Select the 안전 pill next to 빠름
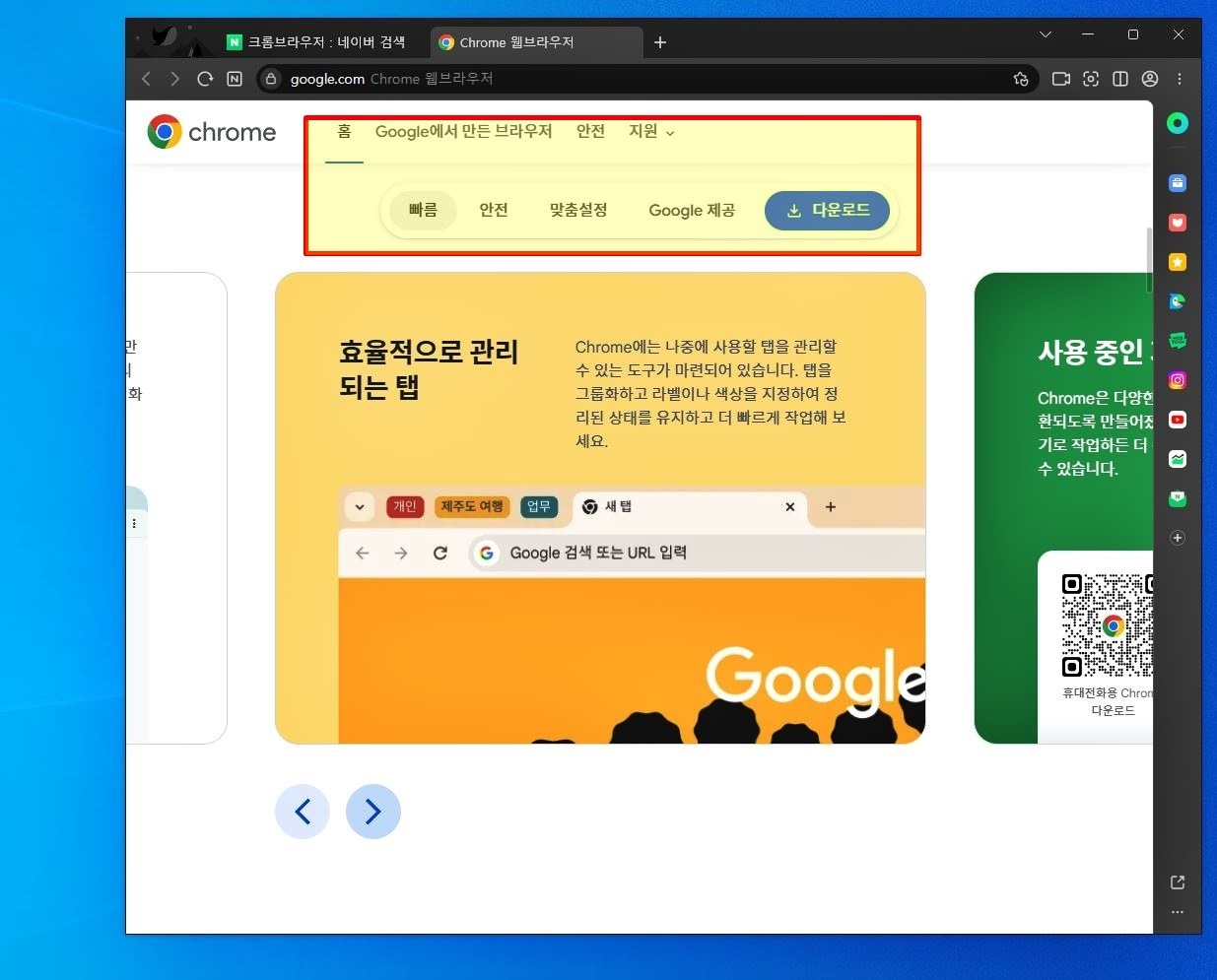The image size is (1217, 980). tap(494, 210)
